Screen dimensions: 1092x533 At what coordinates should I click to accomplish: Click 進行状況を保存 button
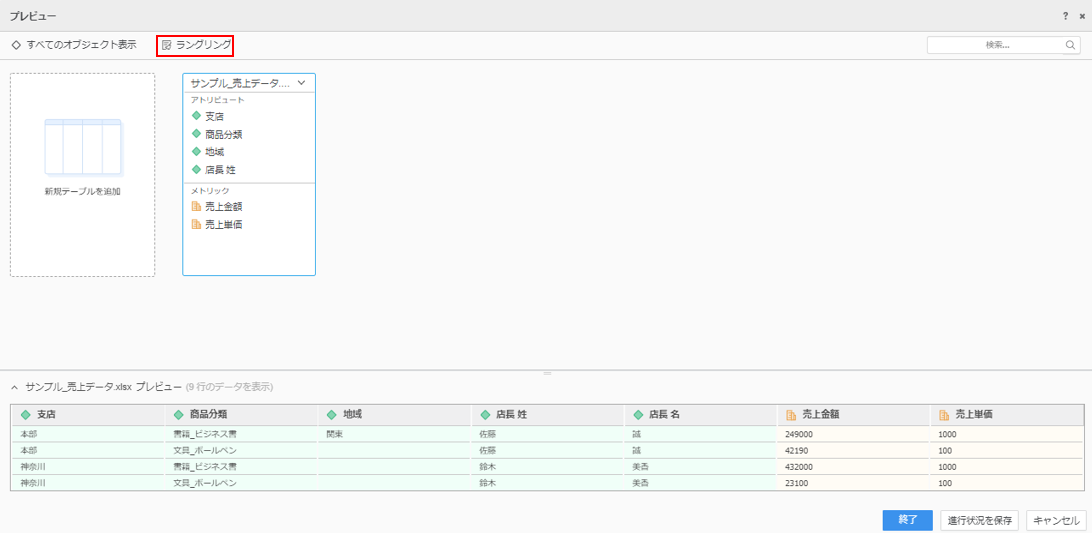pyautogui.click(x=980, y=520)
